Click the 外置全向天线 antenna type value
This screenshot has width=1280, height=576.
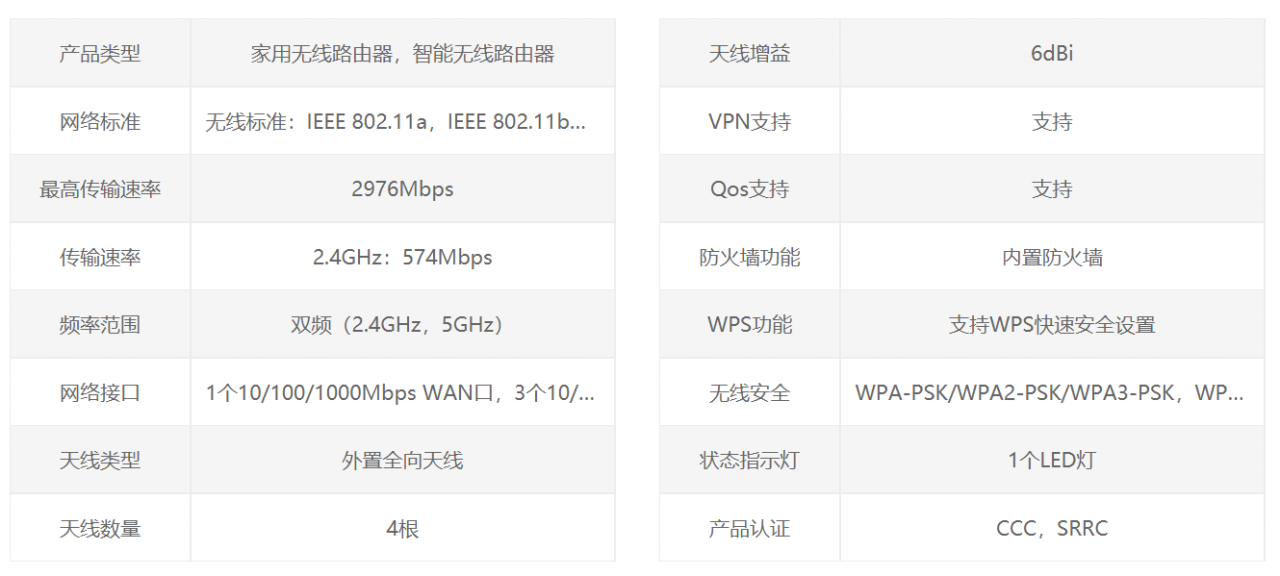[x=402, y=460]
